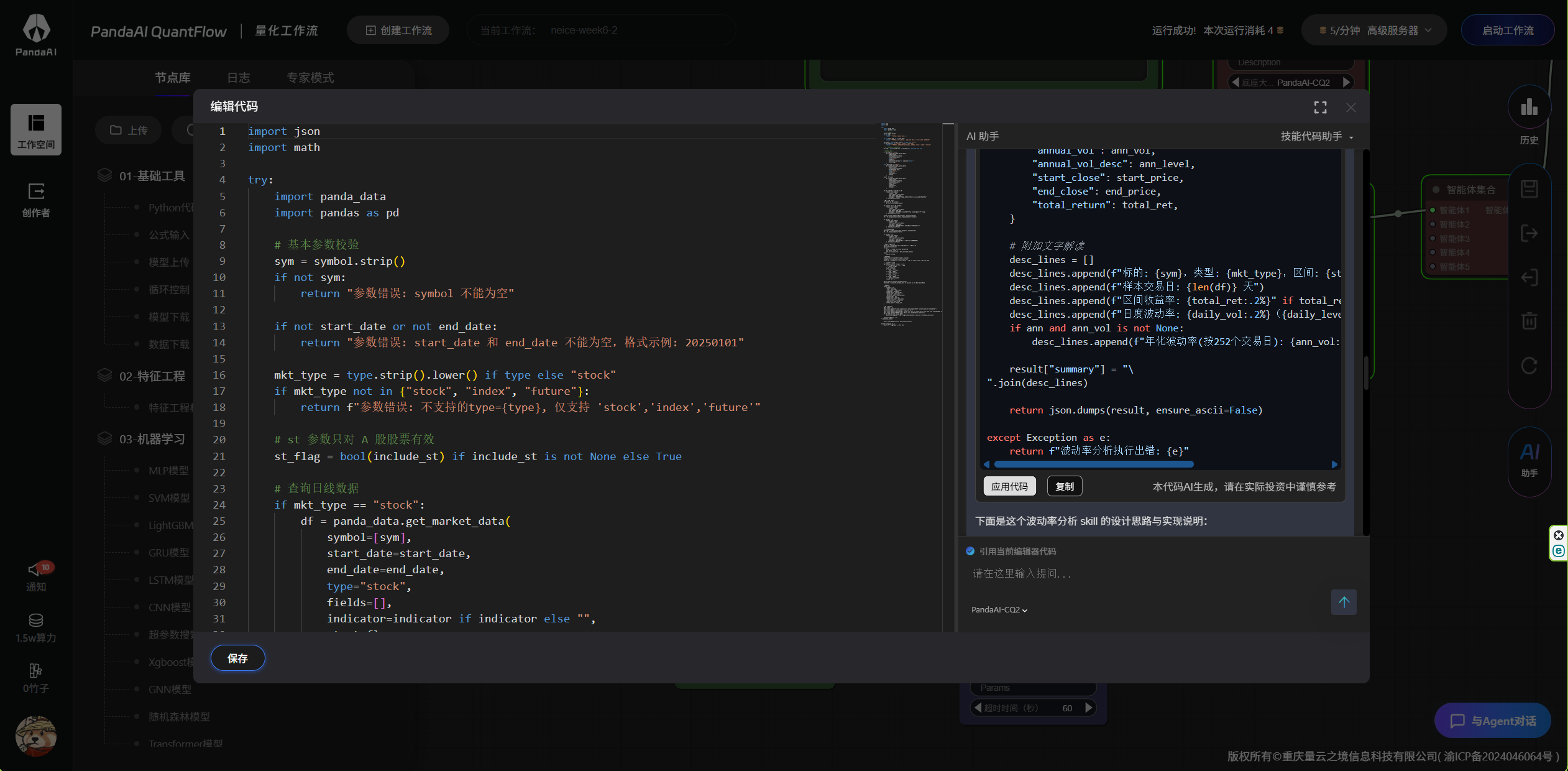Click the fullscreen icon in code editor dialog
Viewport: 1568px width, 771px height.
coord(1320,108)
